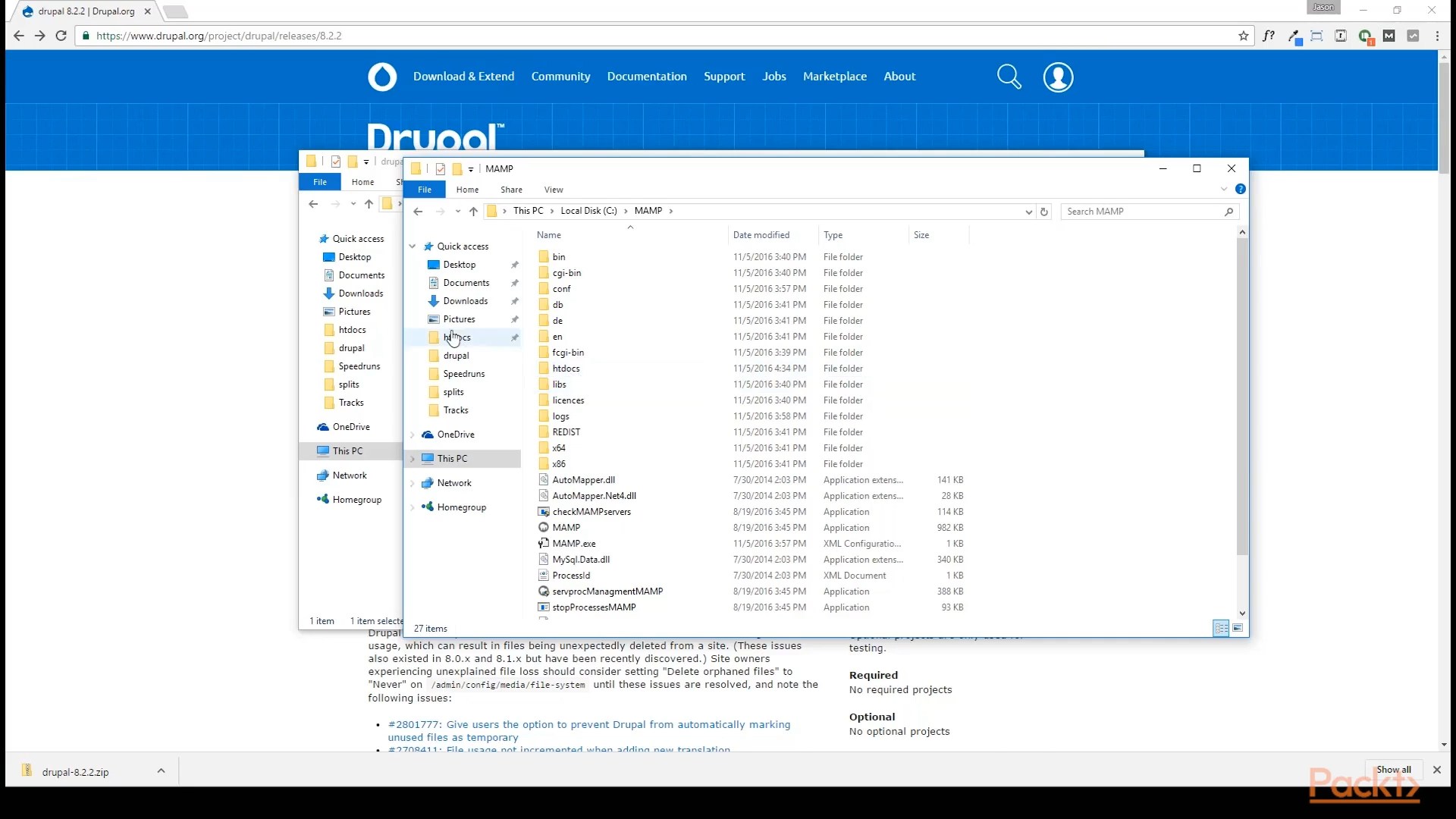Open the Support link on Drupal.org

[724, 77]
